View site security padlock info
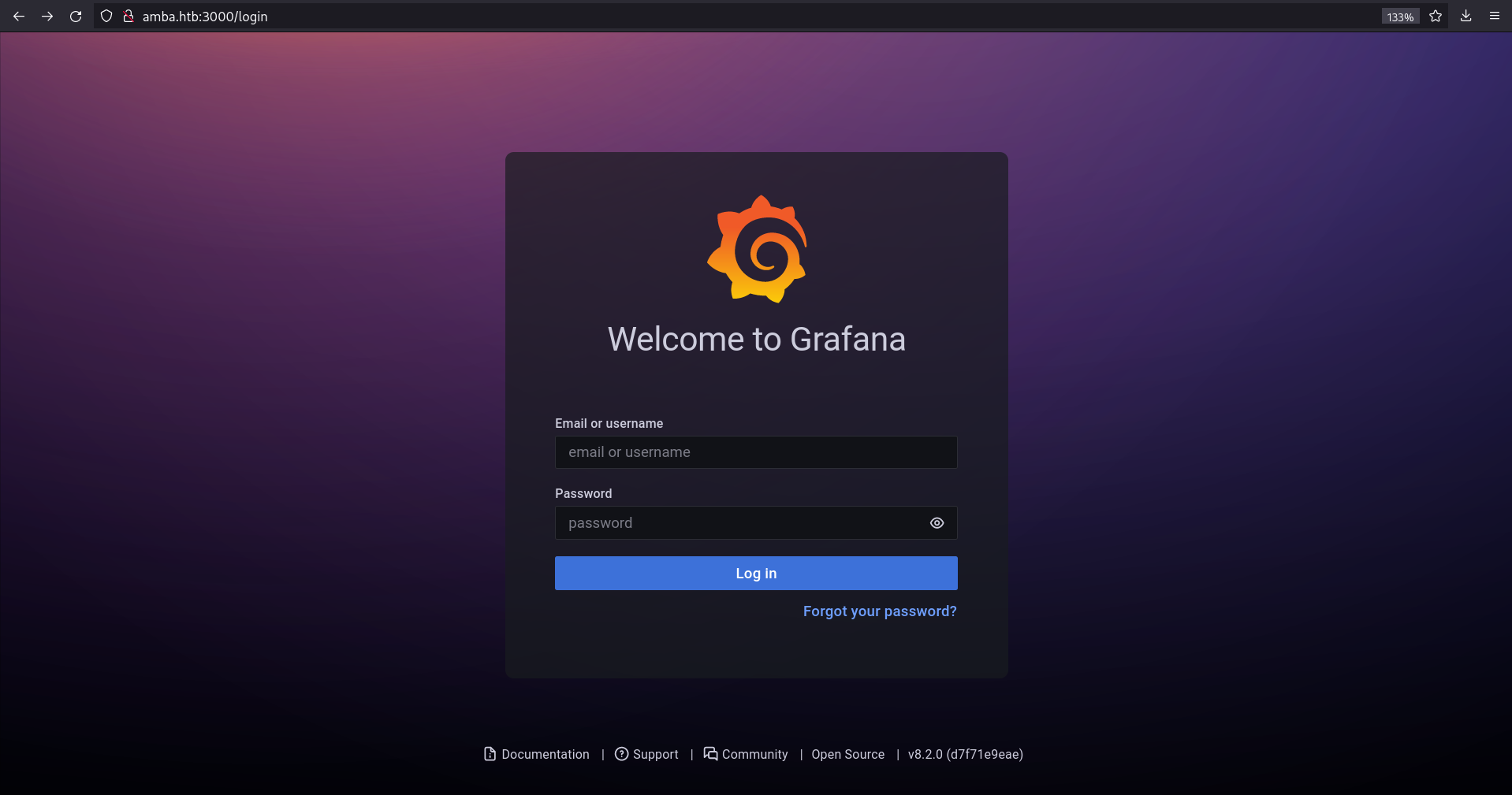 click(128, 16)
